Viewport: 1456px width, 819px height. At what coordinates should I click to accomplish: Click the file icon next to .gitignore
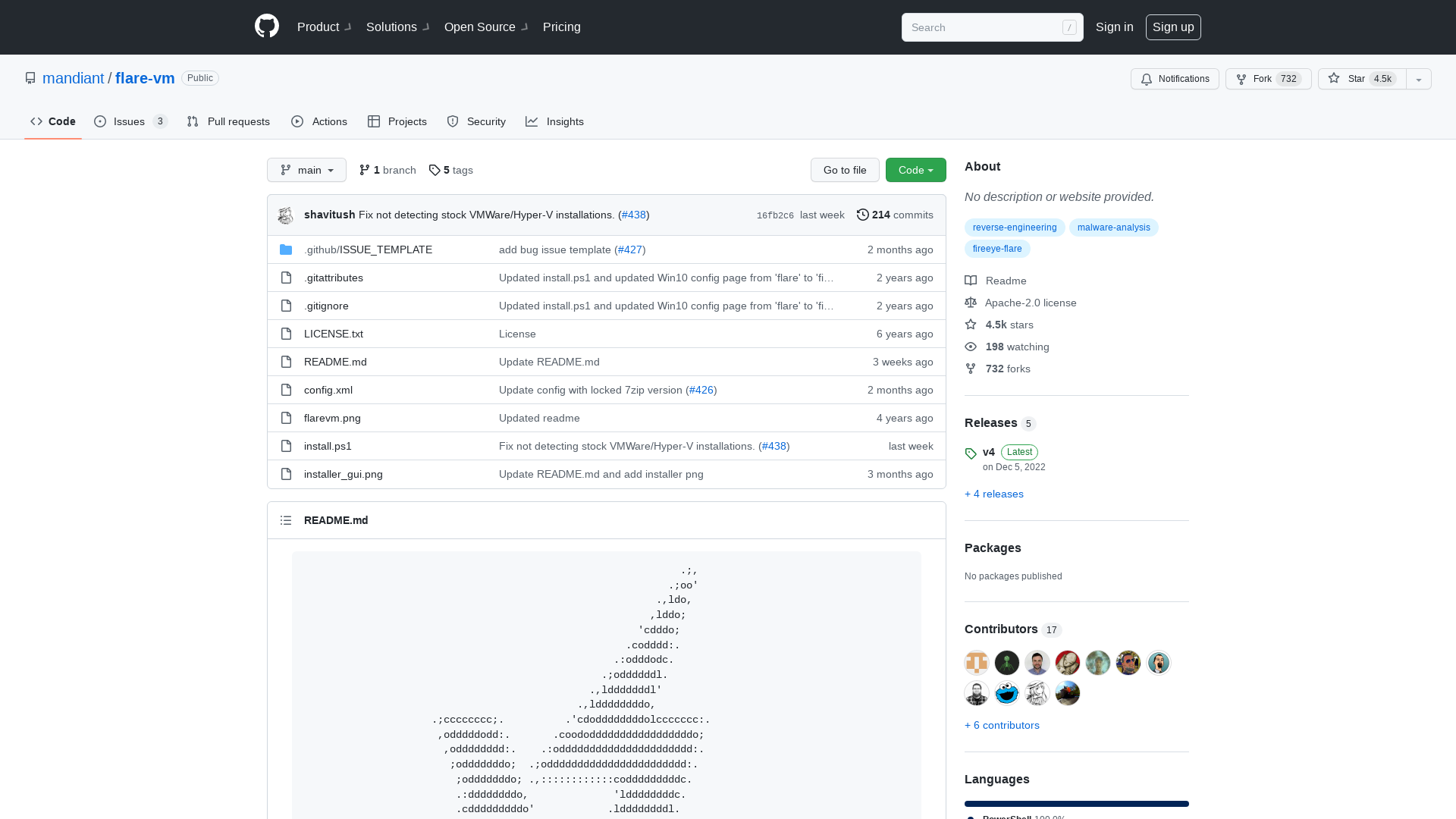(286, 306)
